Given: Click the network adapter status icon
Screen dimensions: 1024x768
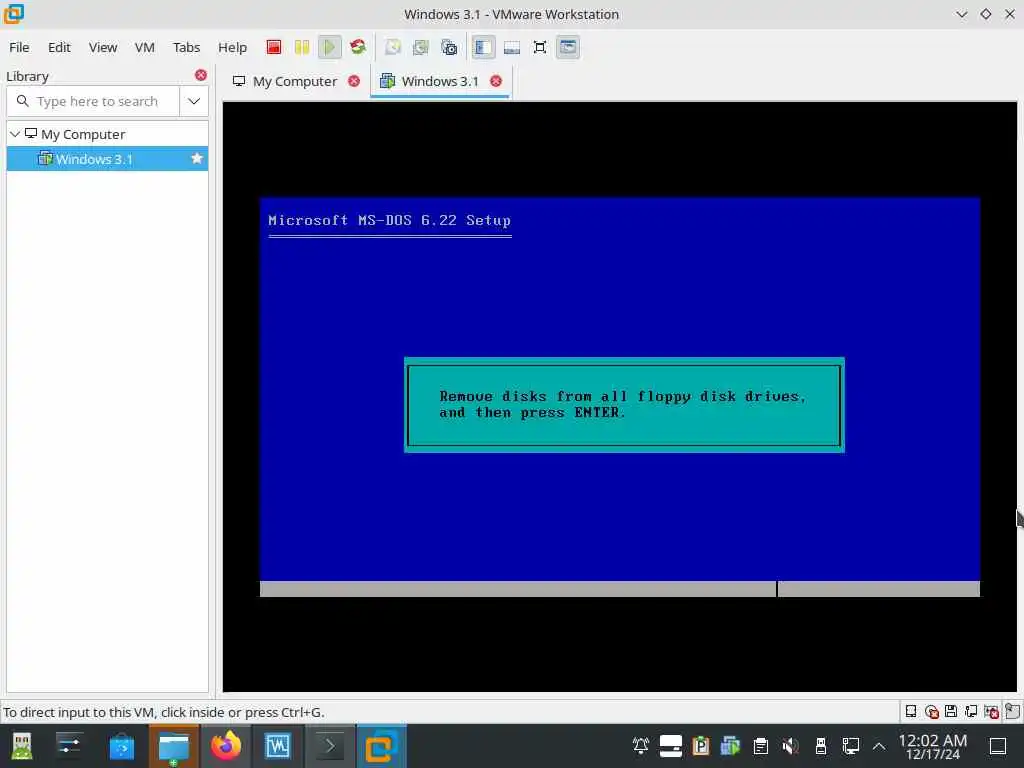Looking at the screenshot, I should (971, 711).
